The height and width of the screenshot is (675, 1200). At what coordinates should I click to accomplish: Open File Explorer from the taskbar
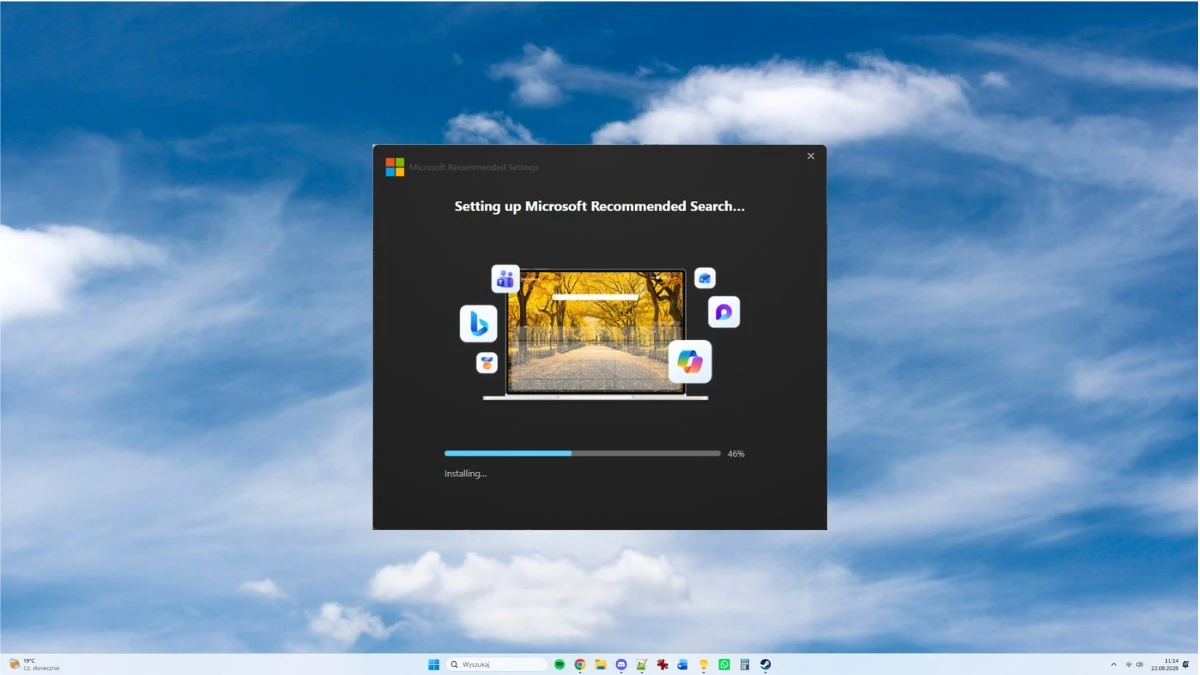[601, 664]
